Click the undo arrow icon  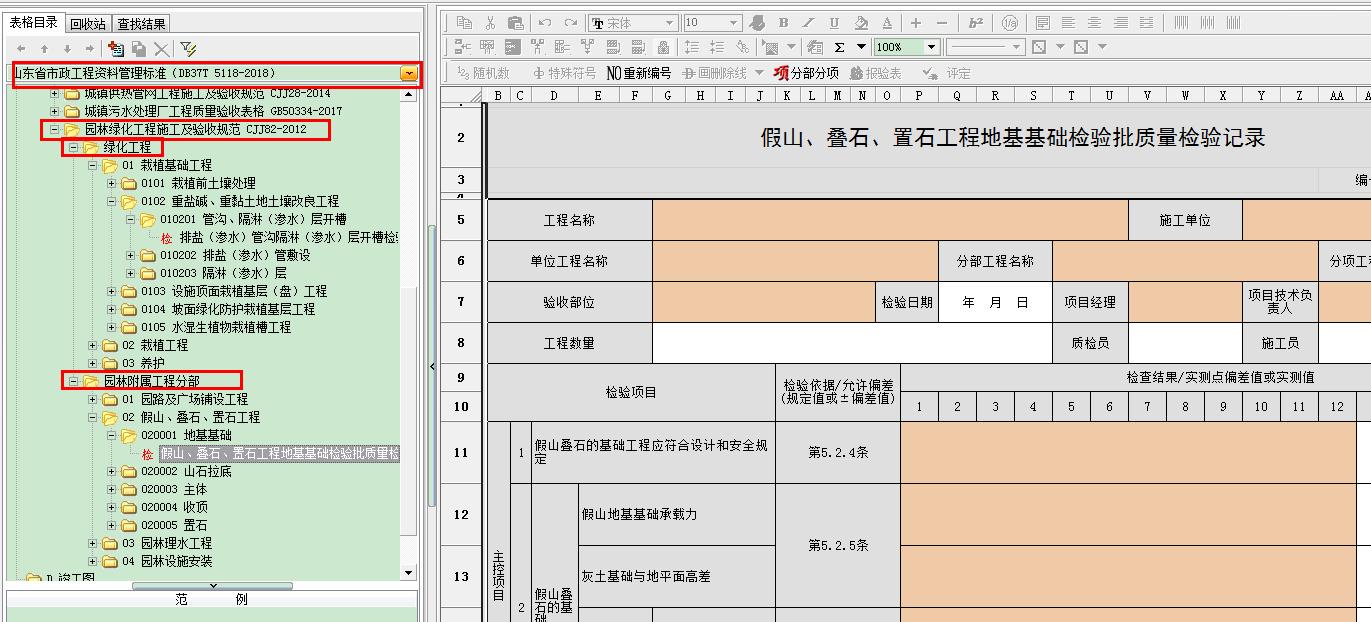(x=545, y=23)
